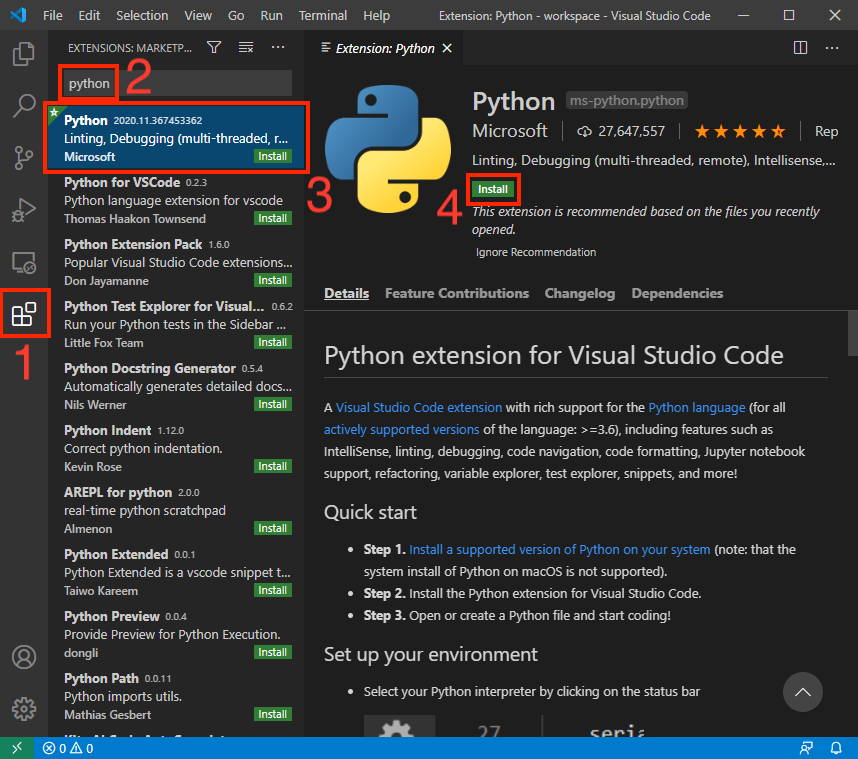Open editor more actions ellipsis
This screenshot has height=759, width=858.
point(832,48)
